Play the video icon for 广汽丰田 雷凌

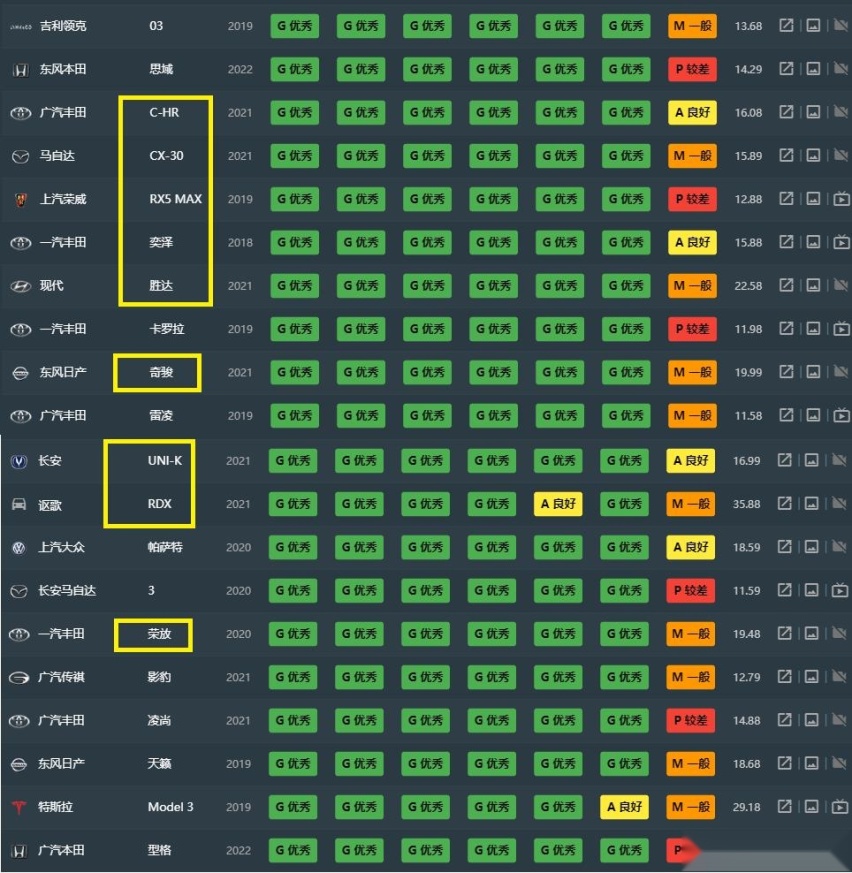pyautogui.click(x=841, y=415)
